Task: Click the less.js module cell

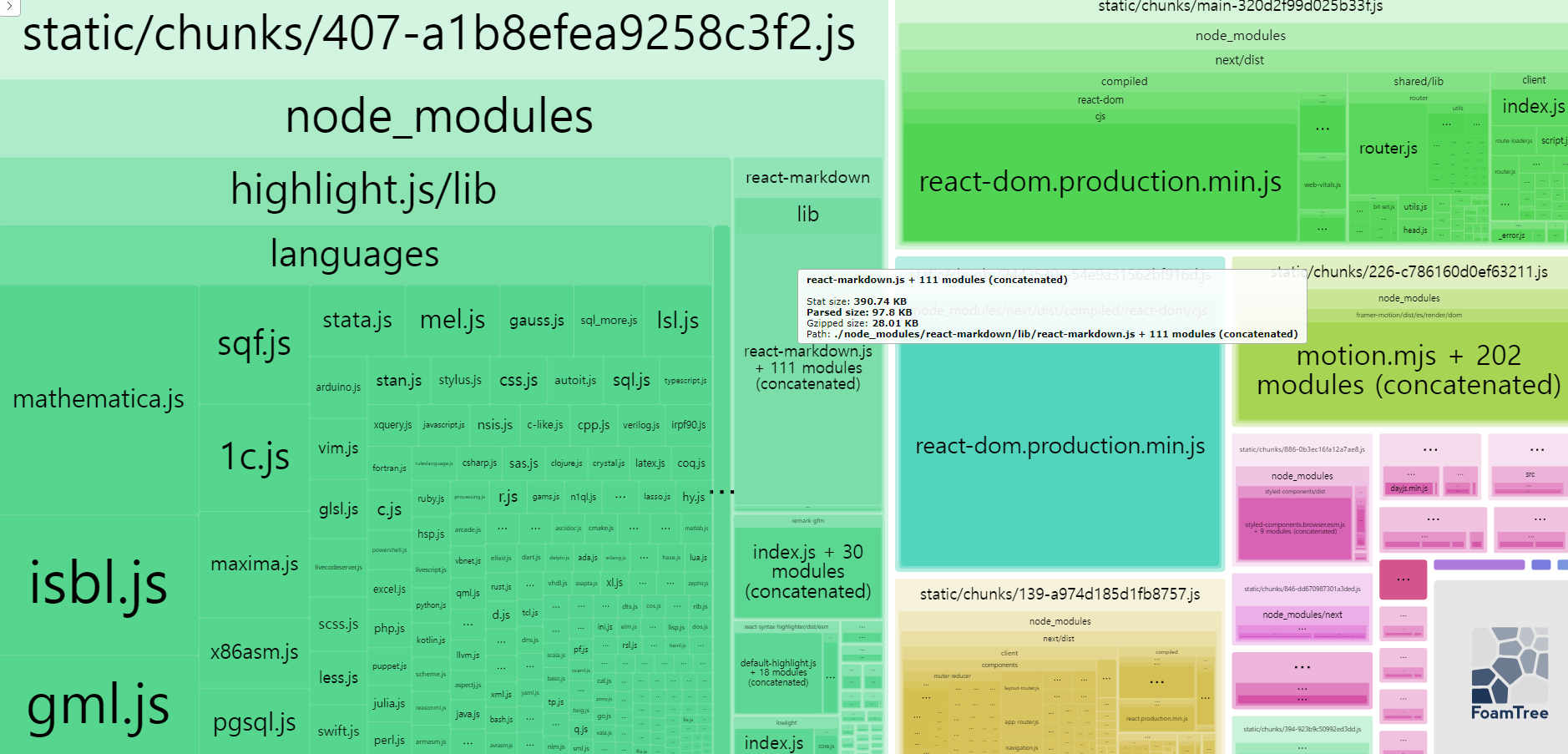Action: 338,678
